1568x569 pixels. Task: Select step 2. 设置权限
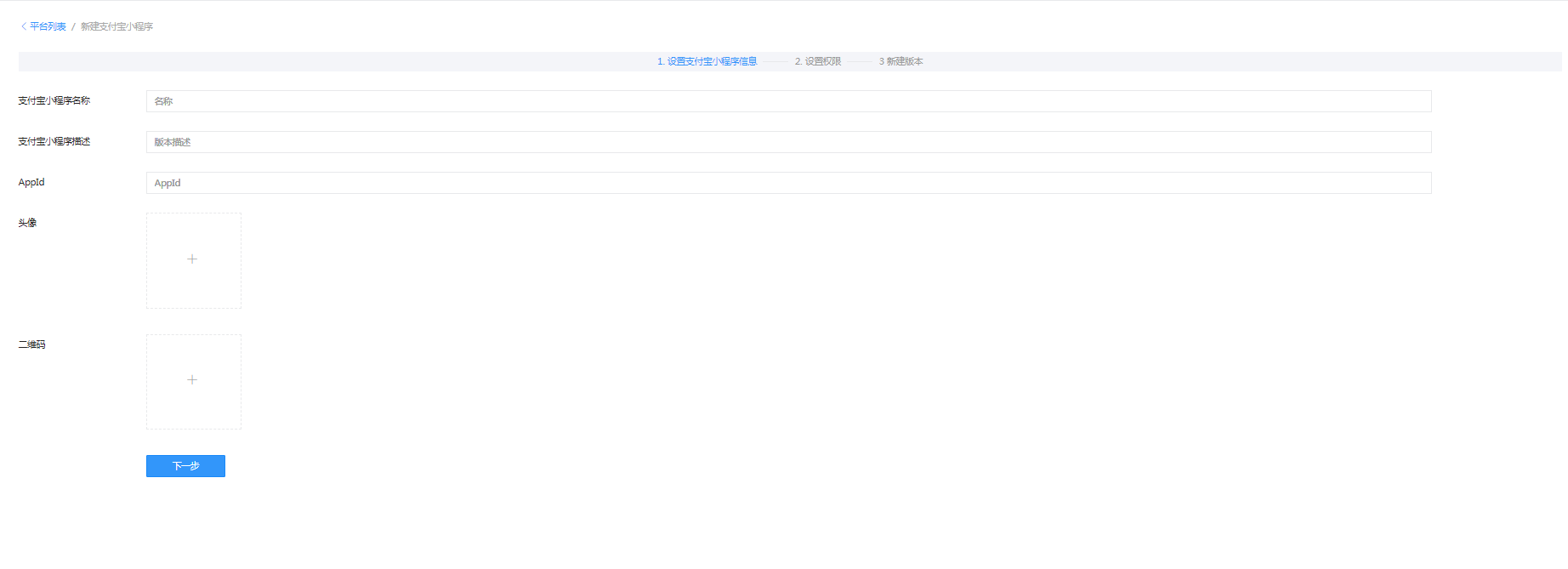pyautogui.click(x=818, y=61)
